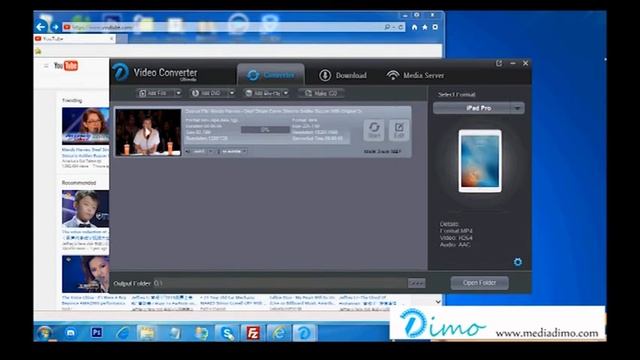Open the Media Server tab
Viewport: 640px width, 360px height.
415,75
